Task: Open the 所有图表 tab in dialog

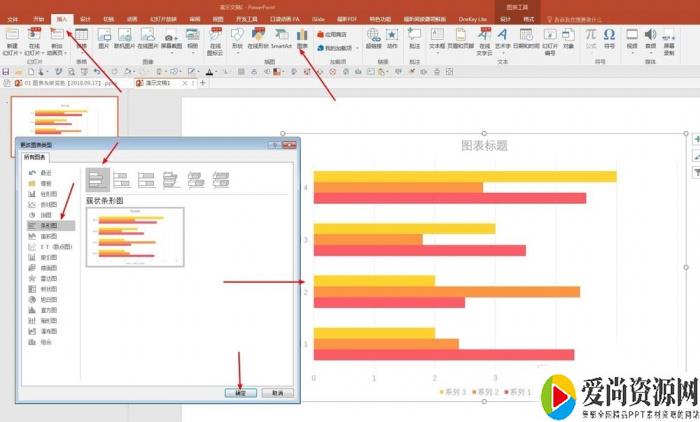Action: point(35,157)
